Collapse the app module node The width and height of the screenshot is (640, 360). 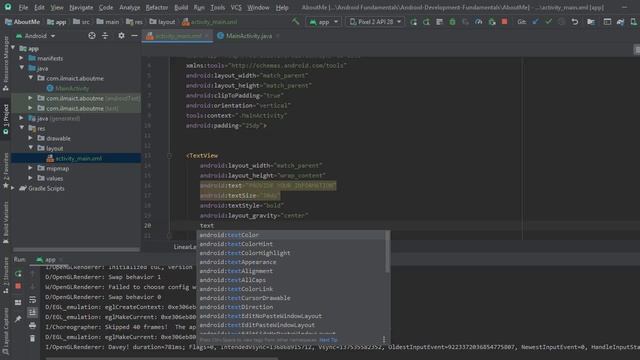coord(13,48)
